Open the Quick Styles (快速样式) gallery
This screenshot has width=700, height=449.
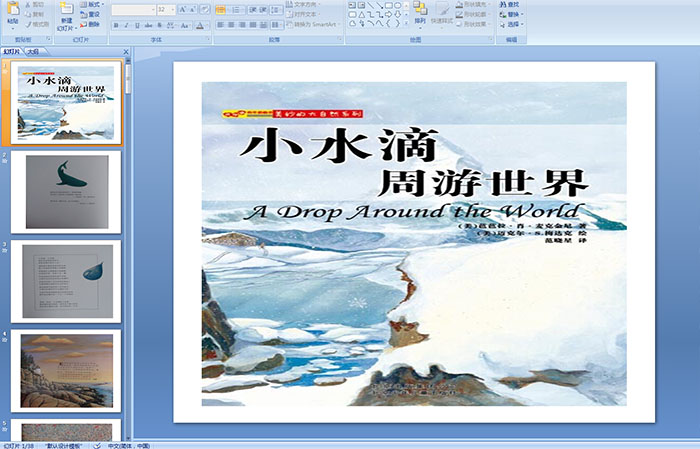tap(442, 14)
